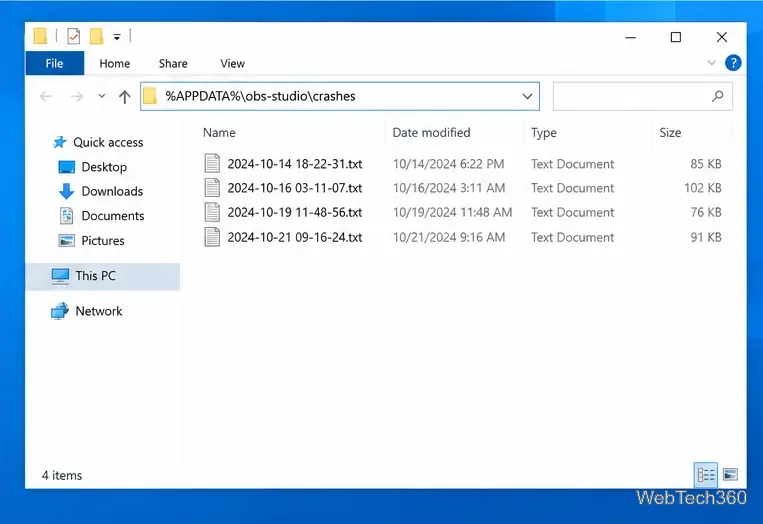The width and height of the screenshot is (763, 524).
Task: Click the date 10/21/2024 9:16 AM
Action: [x=449, y=237]
